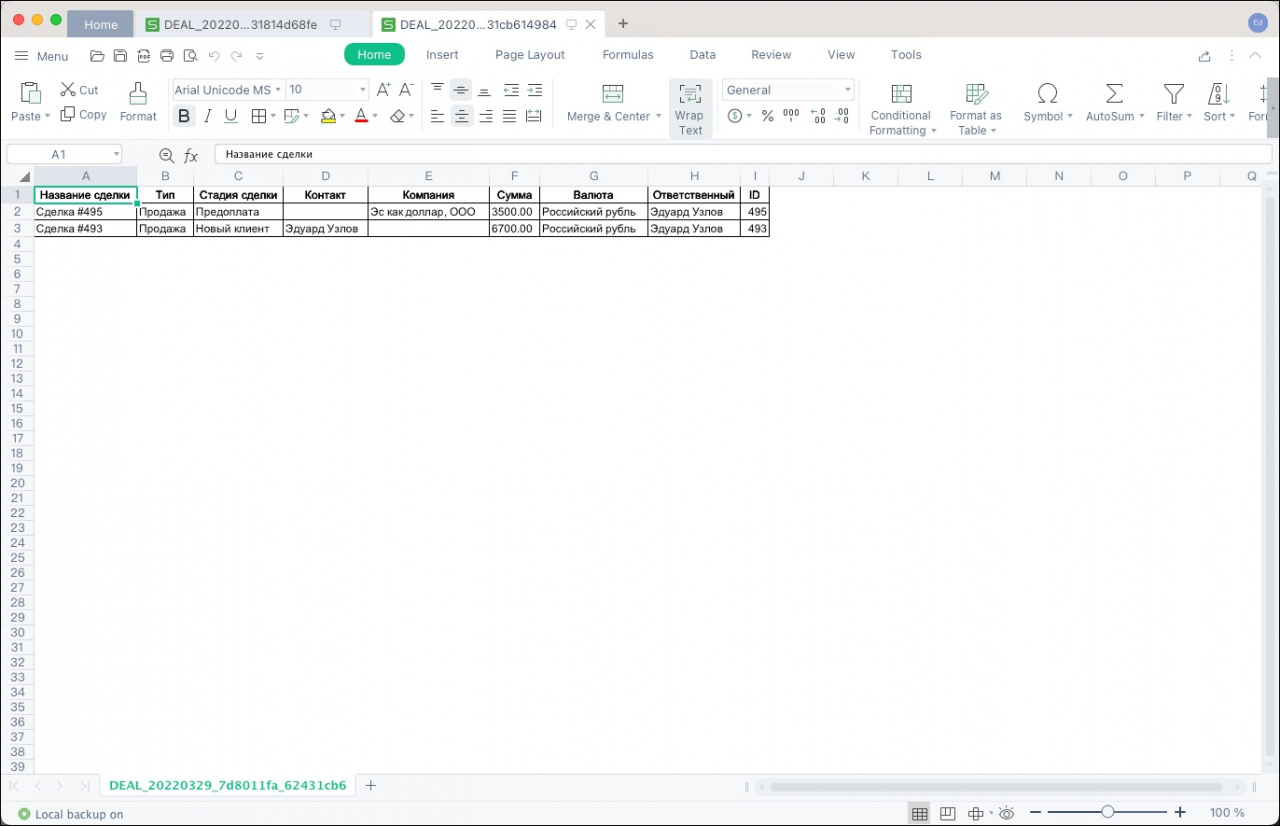This screenshot has width=1280, height=826.
Task: Toggle Wrap Text for the cell
Action: coord(690,108)
